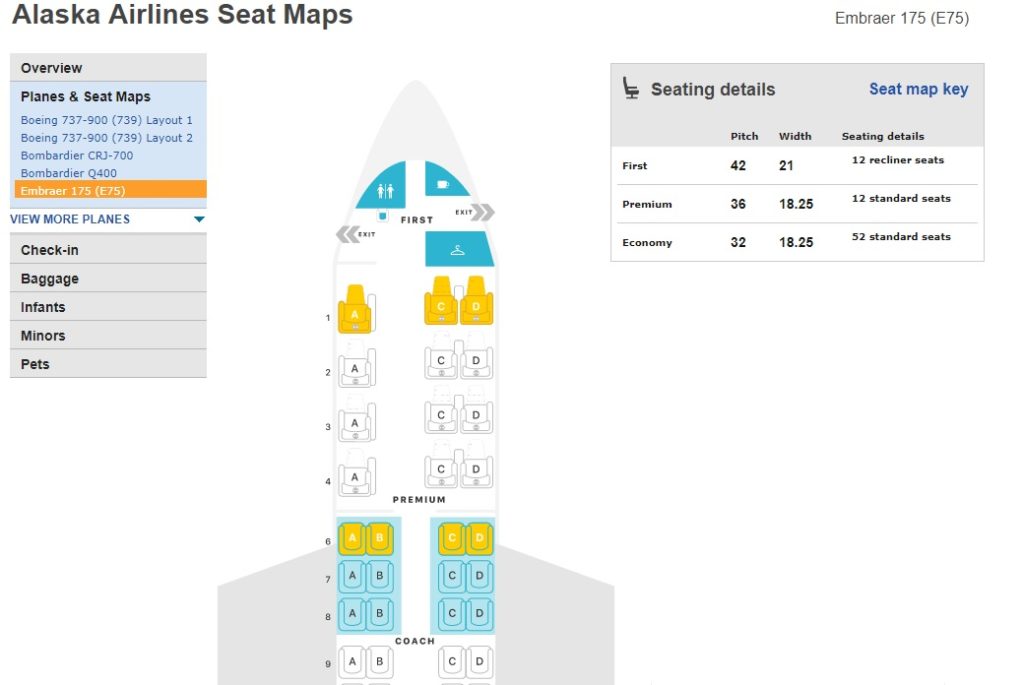1024x685 pixels.
Task: Select first class seat 1A
Action: point(354,311)
